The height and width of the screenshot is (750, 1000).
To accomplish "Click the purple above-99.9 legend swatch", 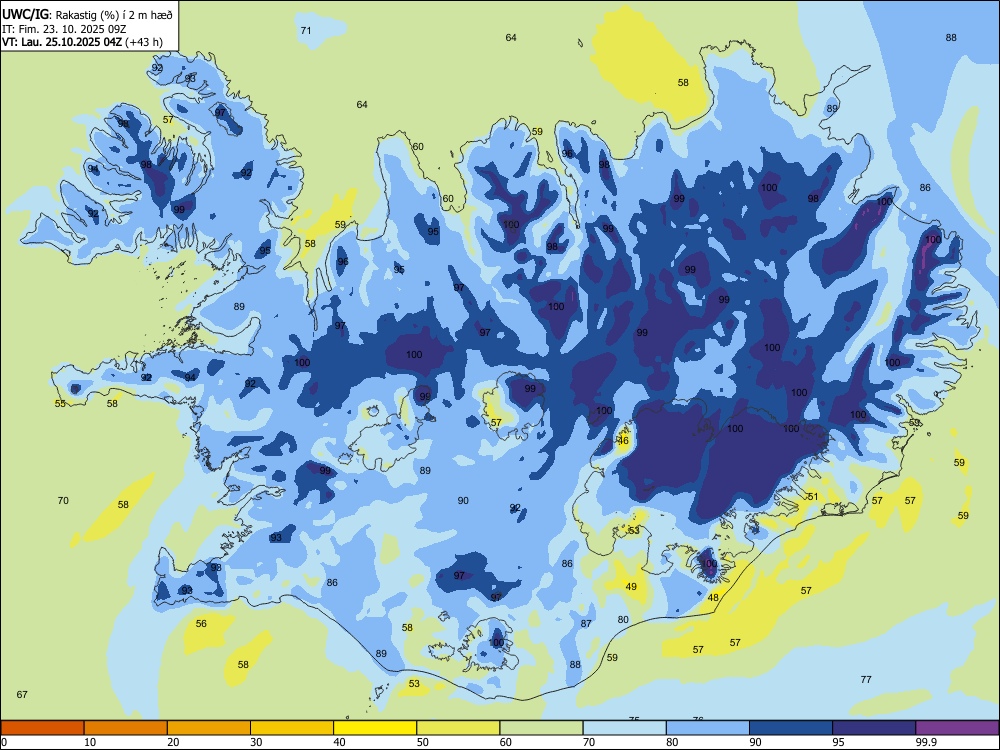I will (957, 728).
